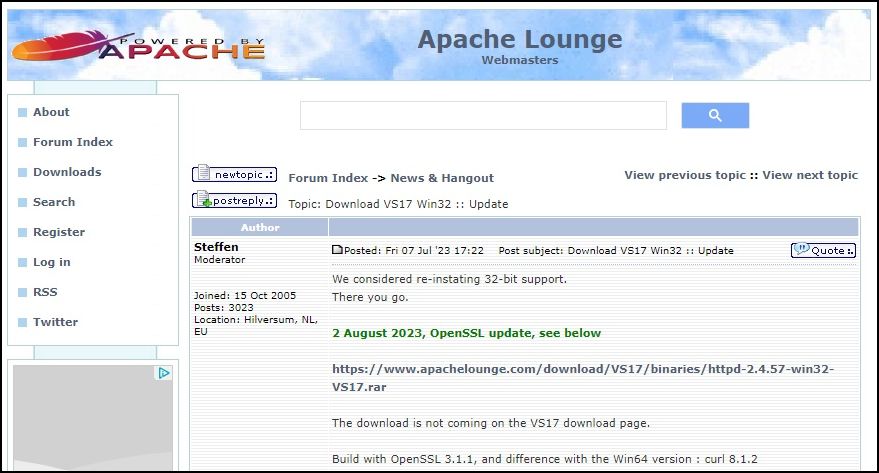This screenshot has width=879, height=473.
Task: Open the Log in sidebar link
Action: point(52,262)
